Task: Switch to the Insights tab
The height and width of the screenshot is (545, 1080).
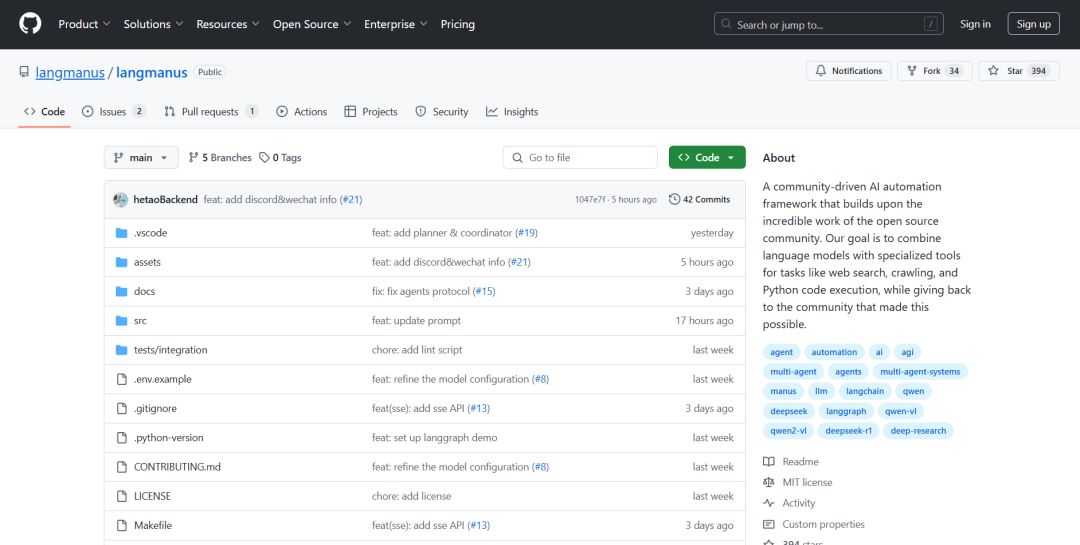Action: pyautogui.click(x=512, y=112)
